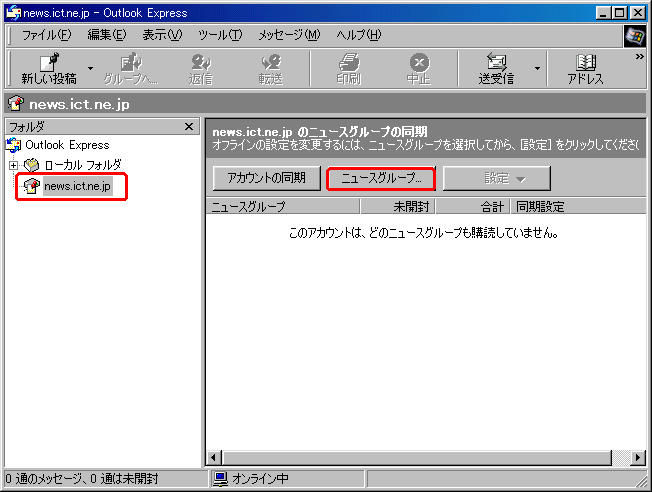Open the ファイル(F) menu
Viewport: 652px width, 492px height.
[47, 35]
